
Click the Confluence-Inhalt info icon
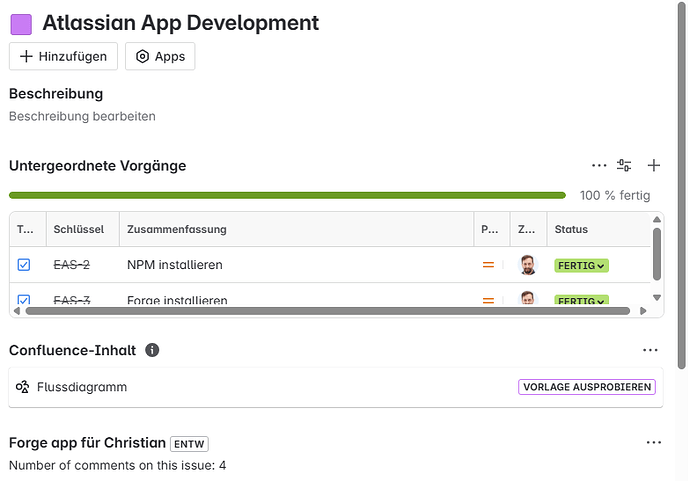pos(152,350)
